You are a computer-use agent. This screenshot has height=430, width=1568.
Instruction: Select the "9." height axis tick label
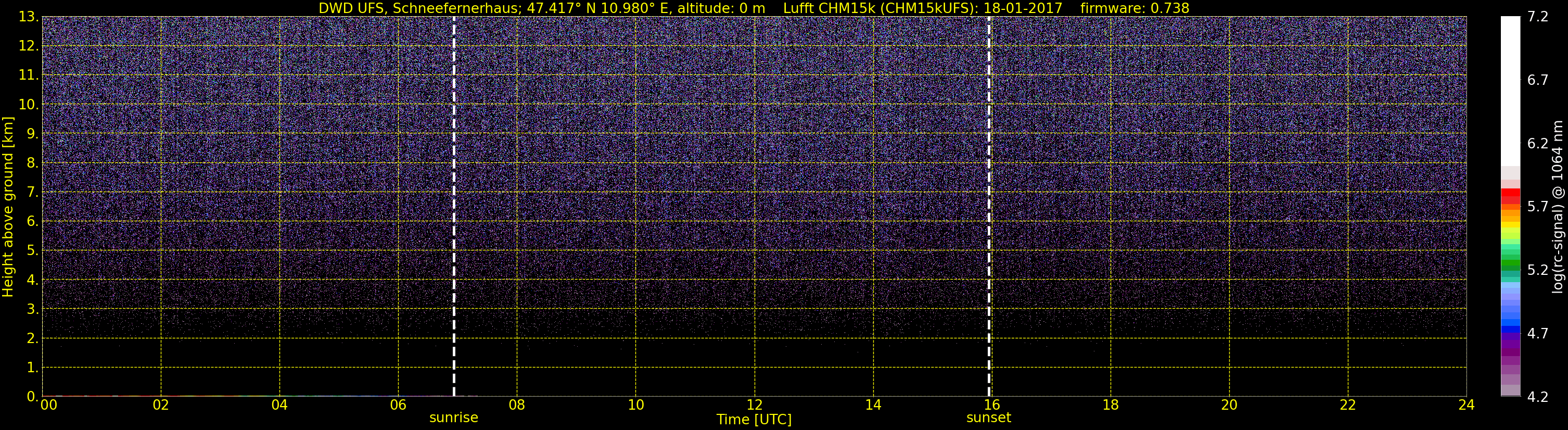click(x=32, y=133)
